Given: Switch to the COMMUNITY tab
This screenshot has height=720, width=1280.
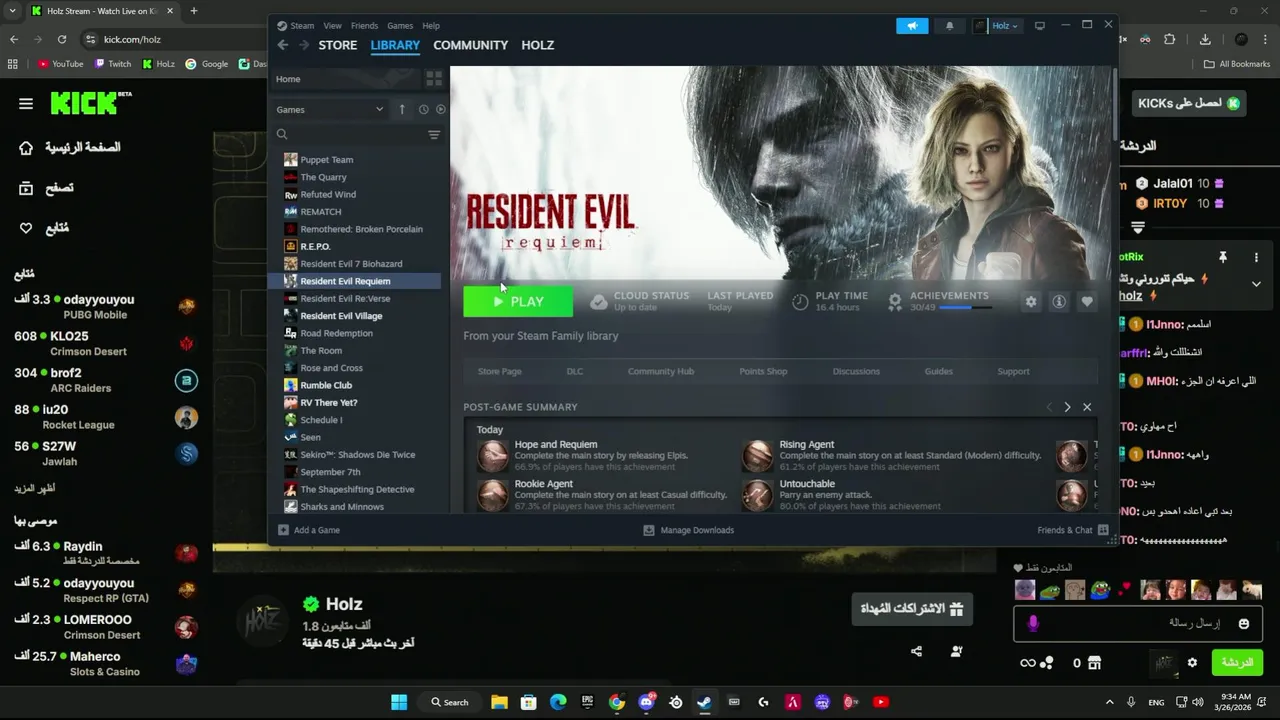Looking at the screenshot, I should click(x=471, y=45).
